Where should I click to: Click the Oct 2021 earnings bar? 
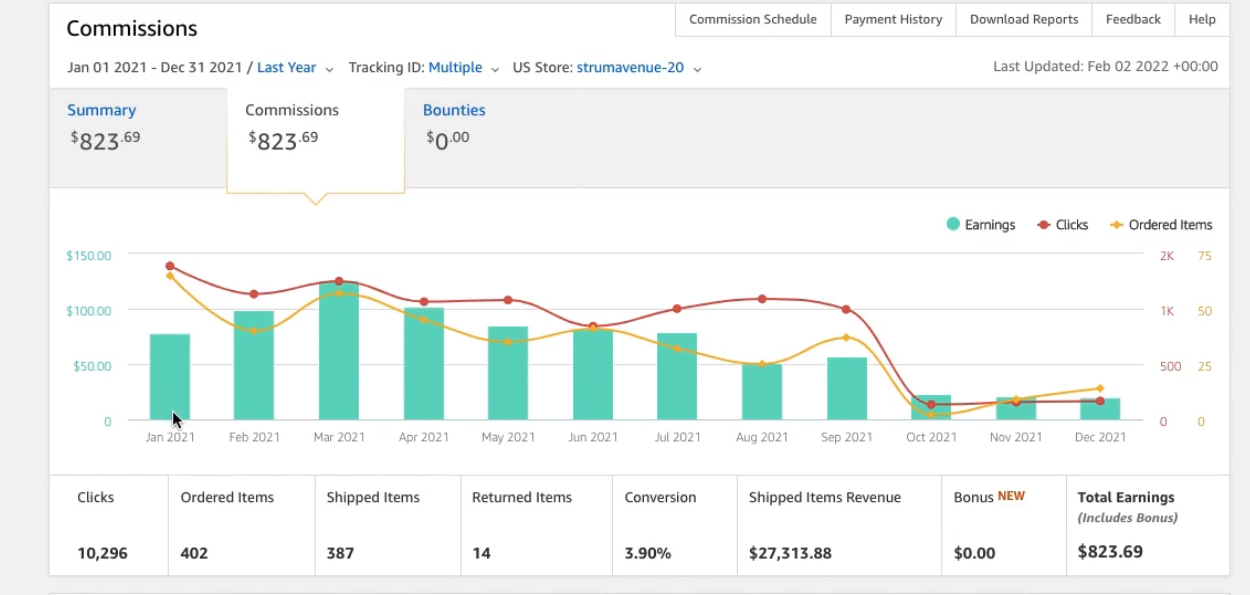[931, 407]
